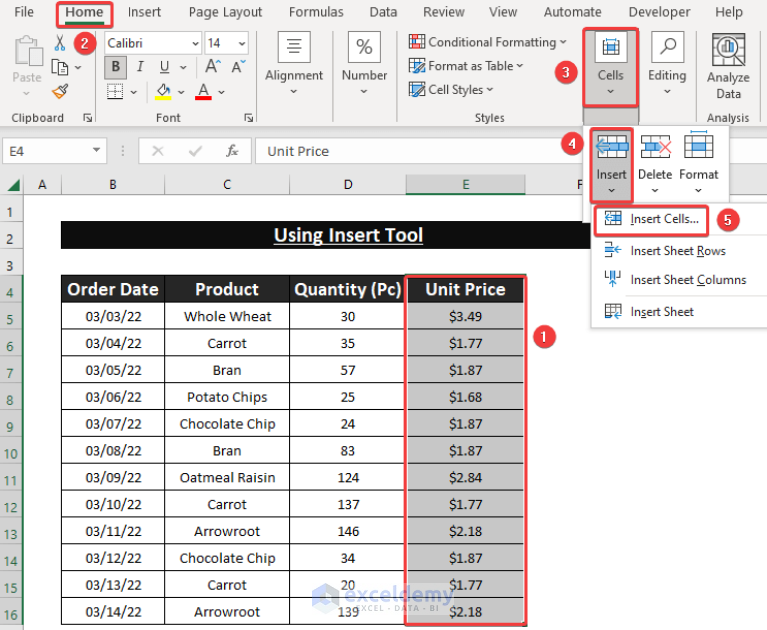Click the Cut scissors icon
This screenshot has height=630, width=767.
pyautogui.click(x=60, y=43)
